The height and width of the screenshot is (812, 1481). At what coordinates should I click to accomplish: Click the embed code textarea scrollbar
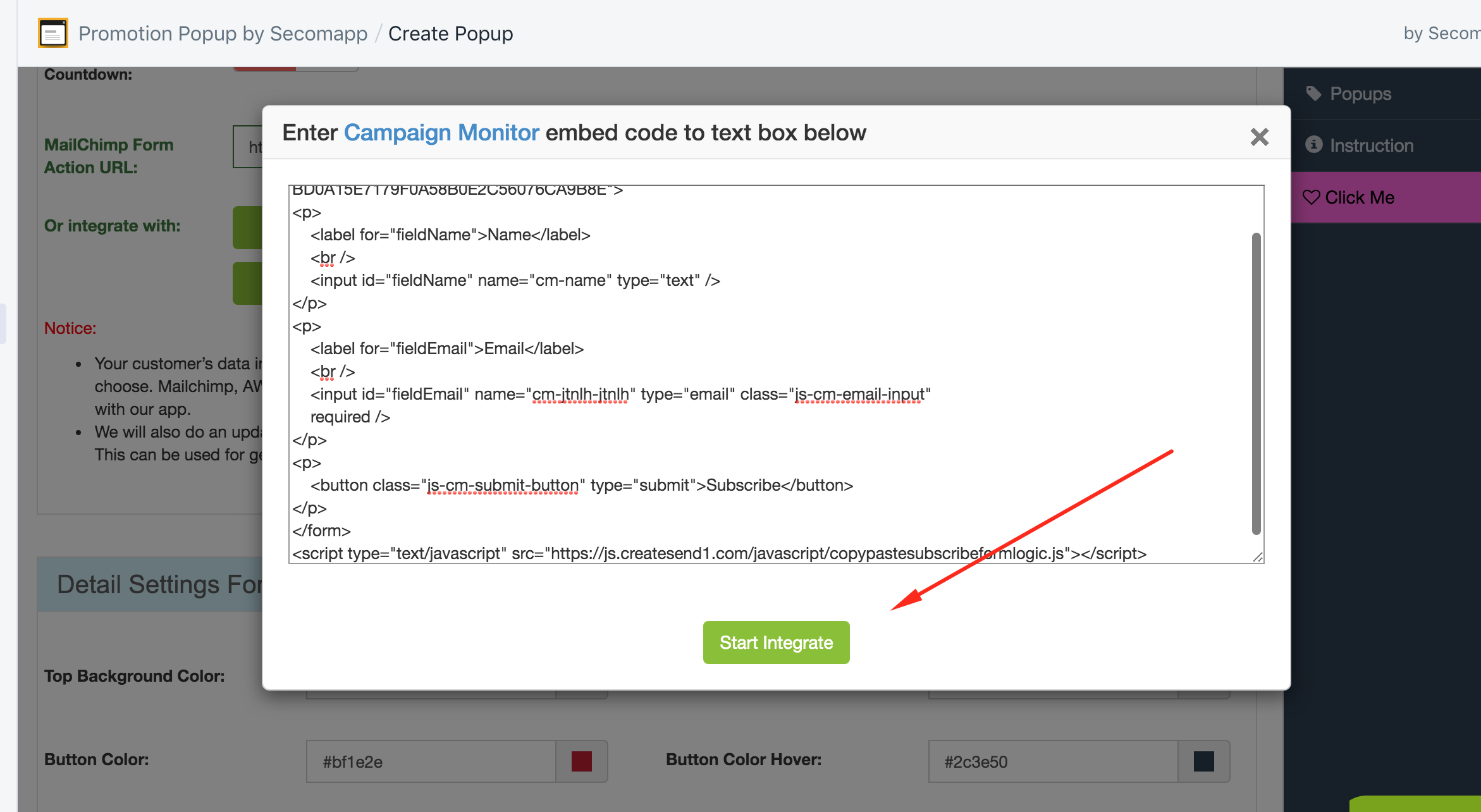coord(1256,384)
